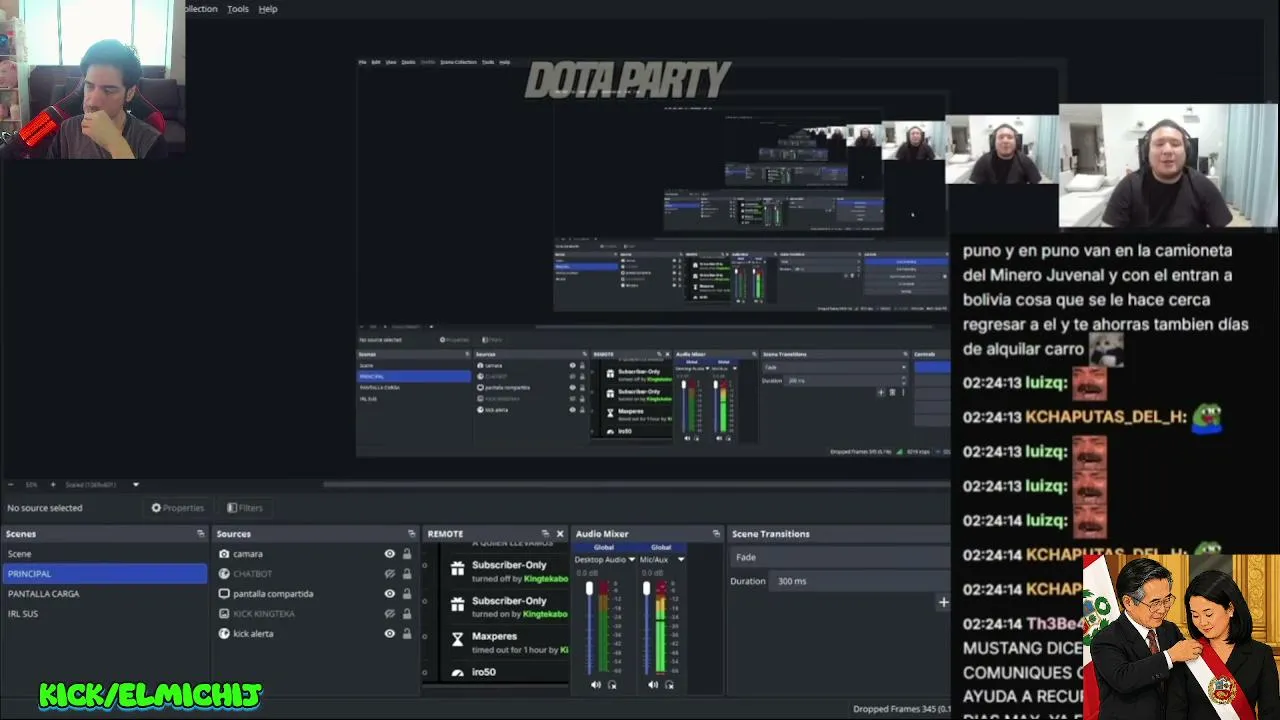Click the Maxperes timeout hourglass icon
The width and height of the screenshot is (1280, 720).
[x=457, y=640]
